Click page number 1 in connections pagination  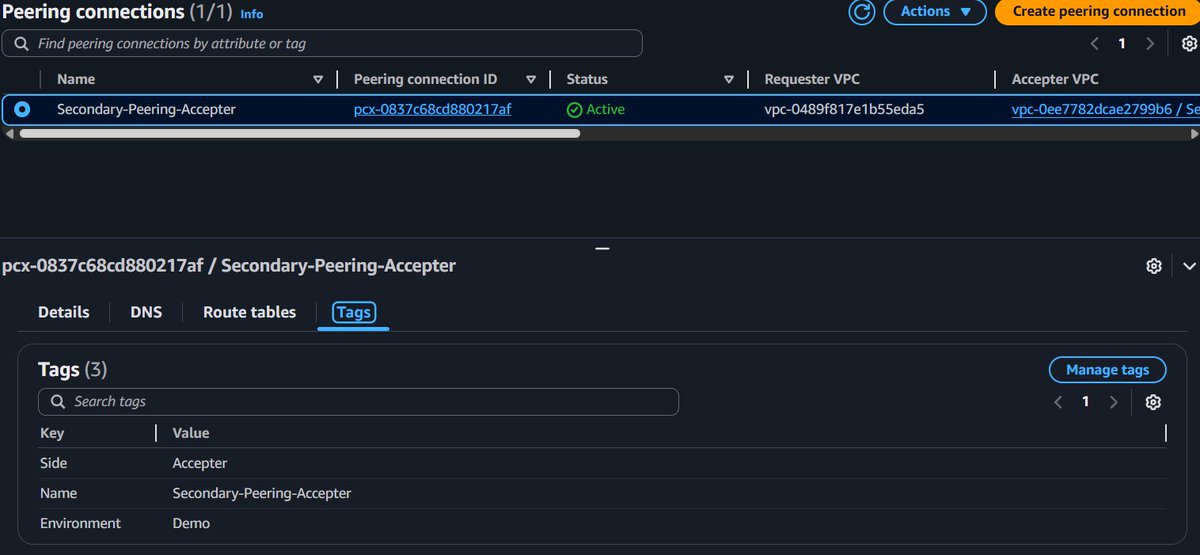point(1122,44)
